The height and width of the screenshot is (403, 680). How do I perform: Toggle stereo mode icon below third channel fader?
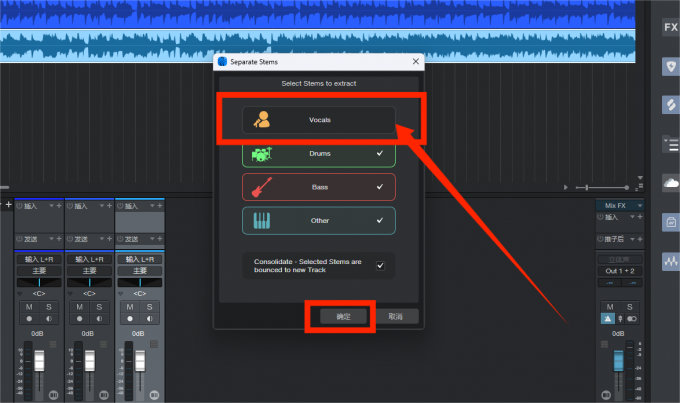click(154, 395)
